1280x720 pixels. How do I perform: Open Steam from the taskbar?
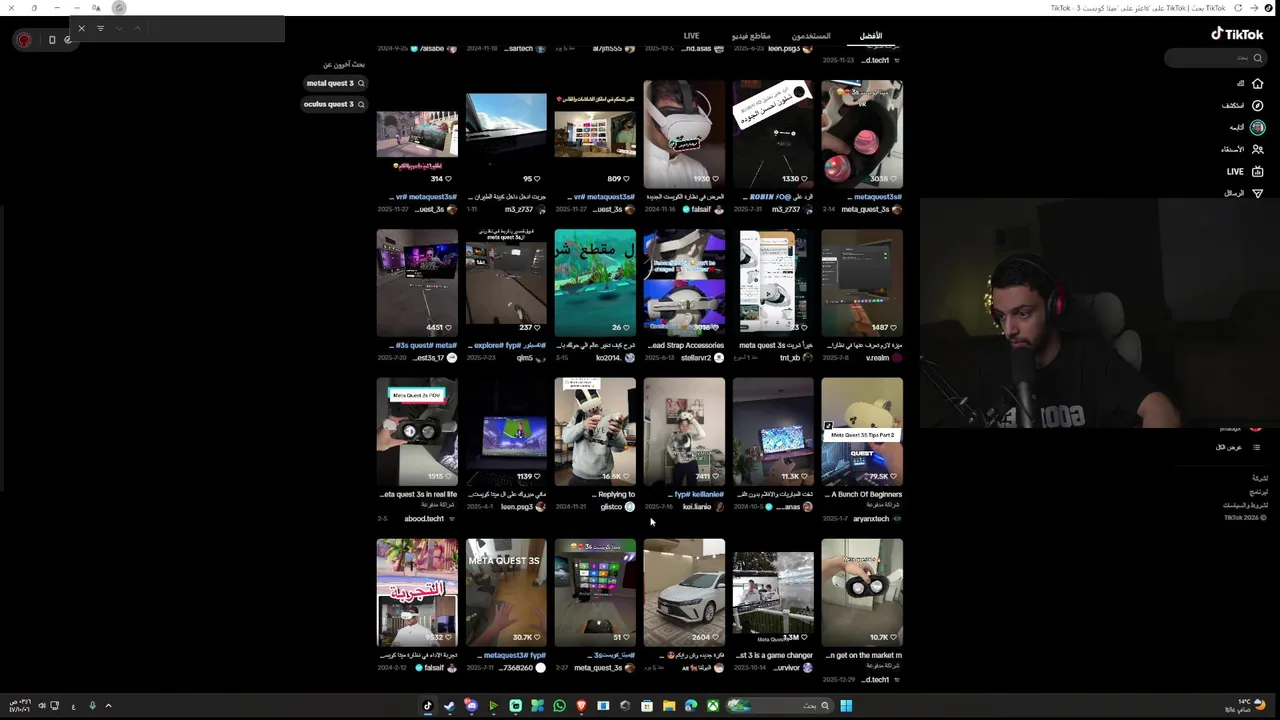(x=450, y=706)
